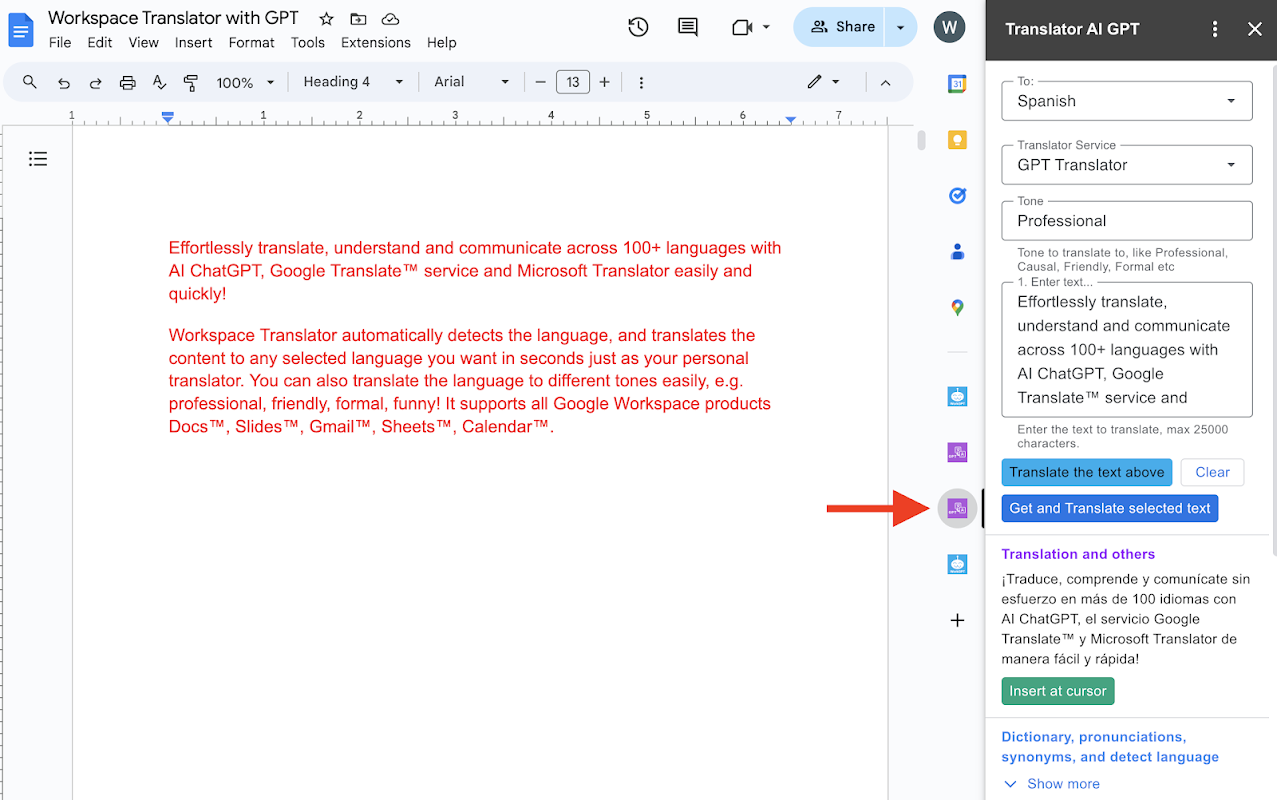Image resolution: width=1277 pixels, height=800 pixels.
Task: Open Contacts side panel
Action: pos(957,252)
